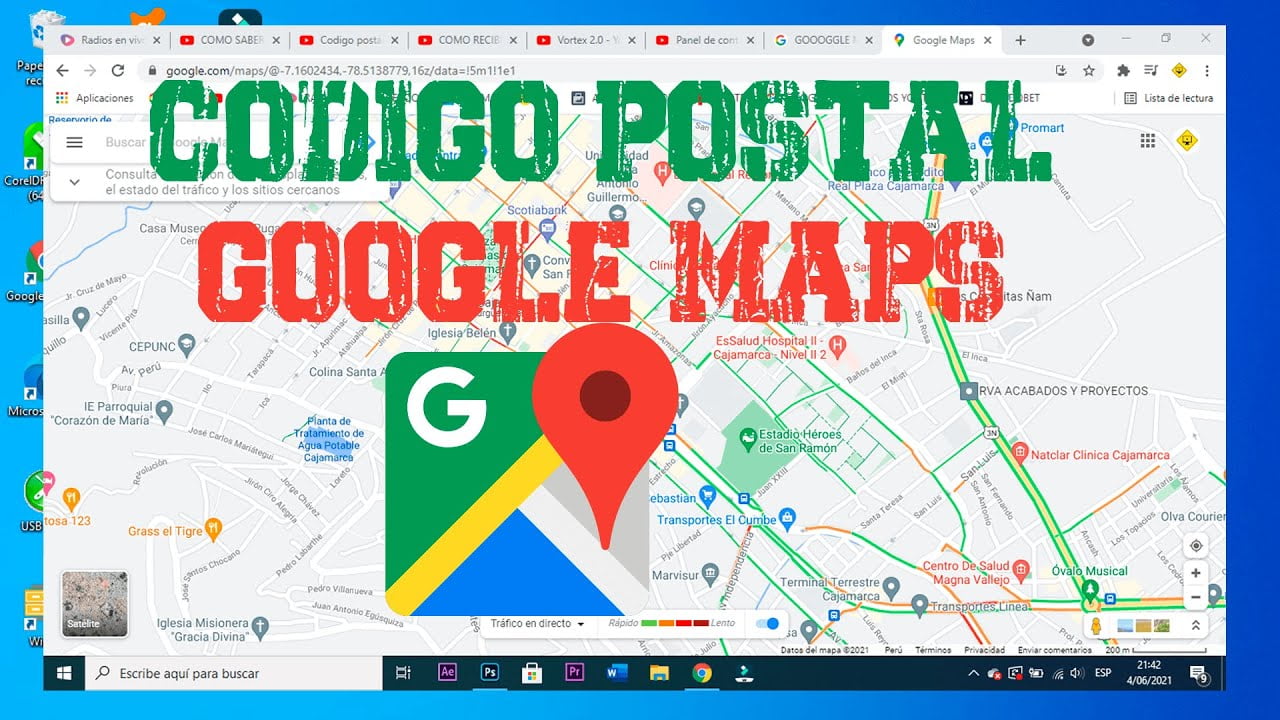Click the browser back arrow

(62, 71)
